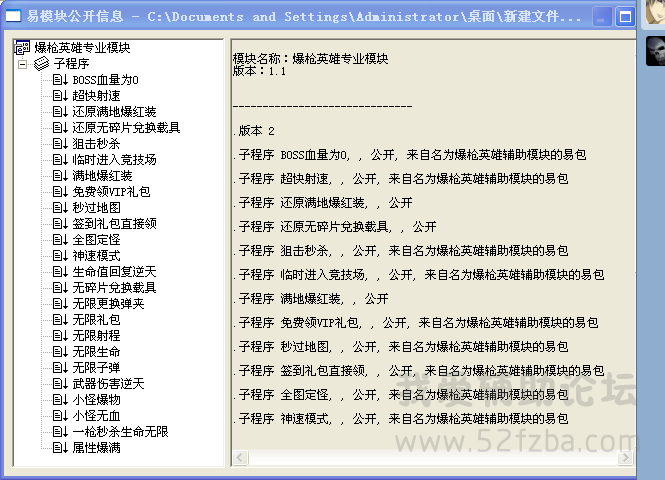Click the icon next to 无限更换弹夹
The height and width of the screenshot is (480, 665).
pos(60,304)
